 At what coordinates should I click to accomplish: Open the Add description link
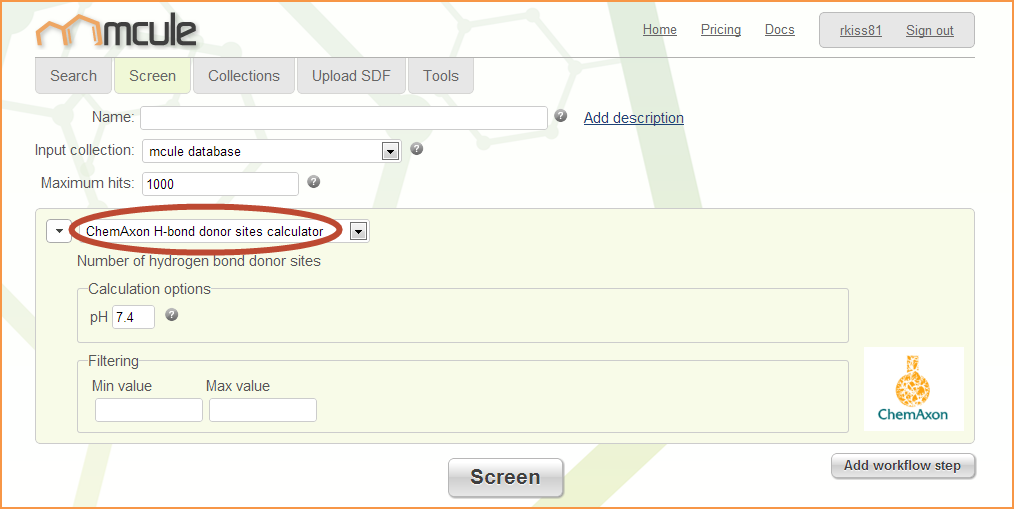633,118
